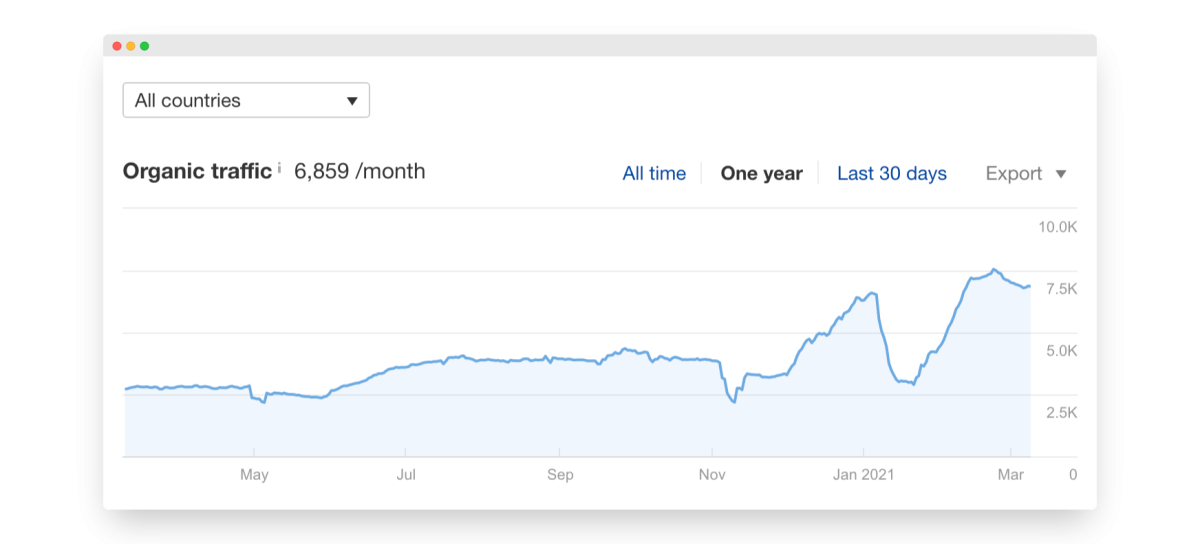Click the yellow minimize window button

point(131,46)
